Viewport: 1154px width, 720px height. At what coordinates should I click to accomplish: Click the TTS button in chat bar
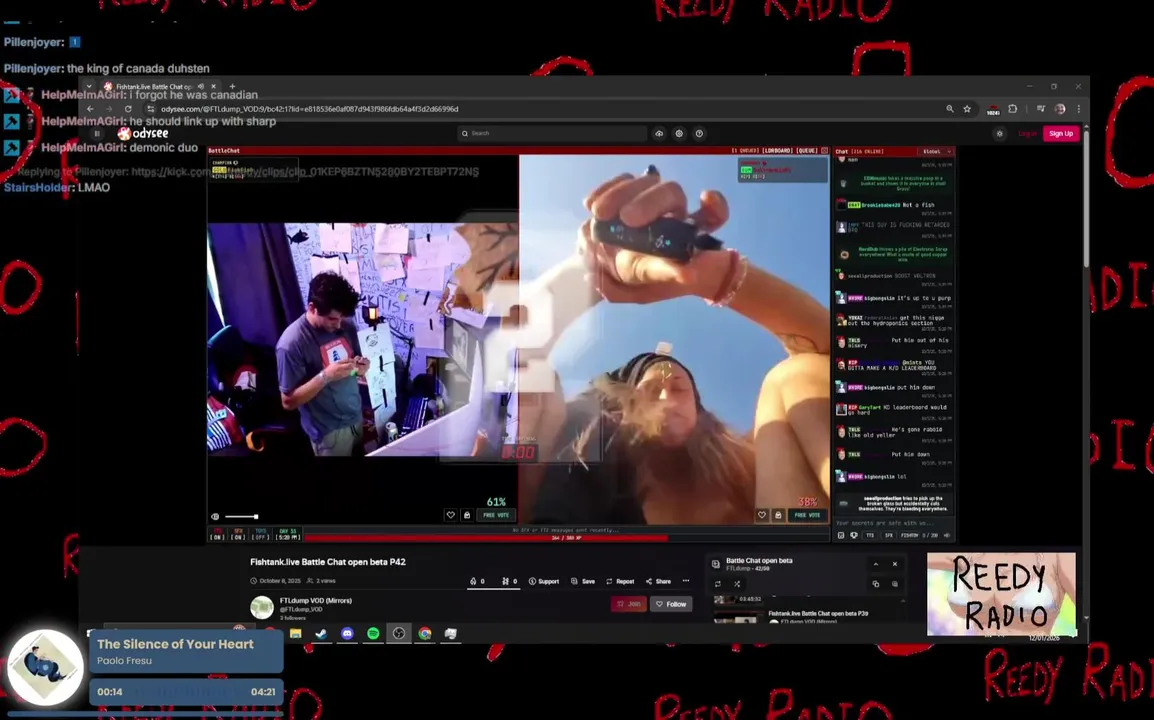(870, 535)
